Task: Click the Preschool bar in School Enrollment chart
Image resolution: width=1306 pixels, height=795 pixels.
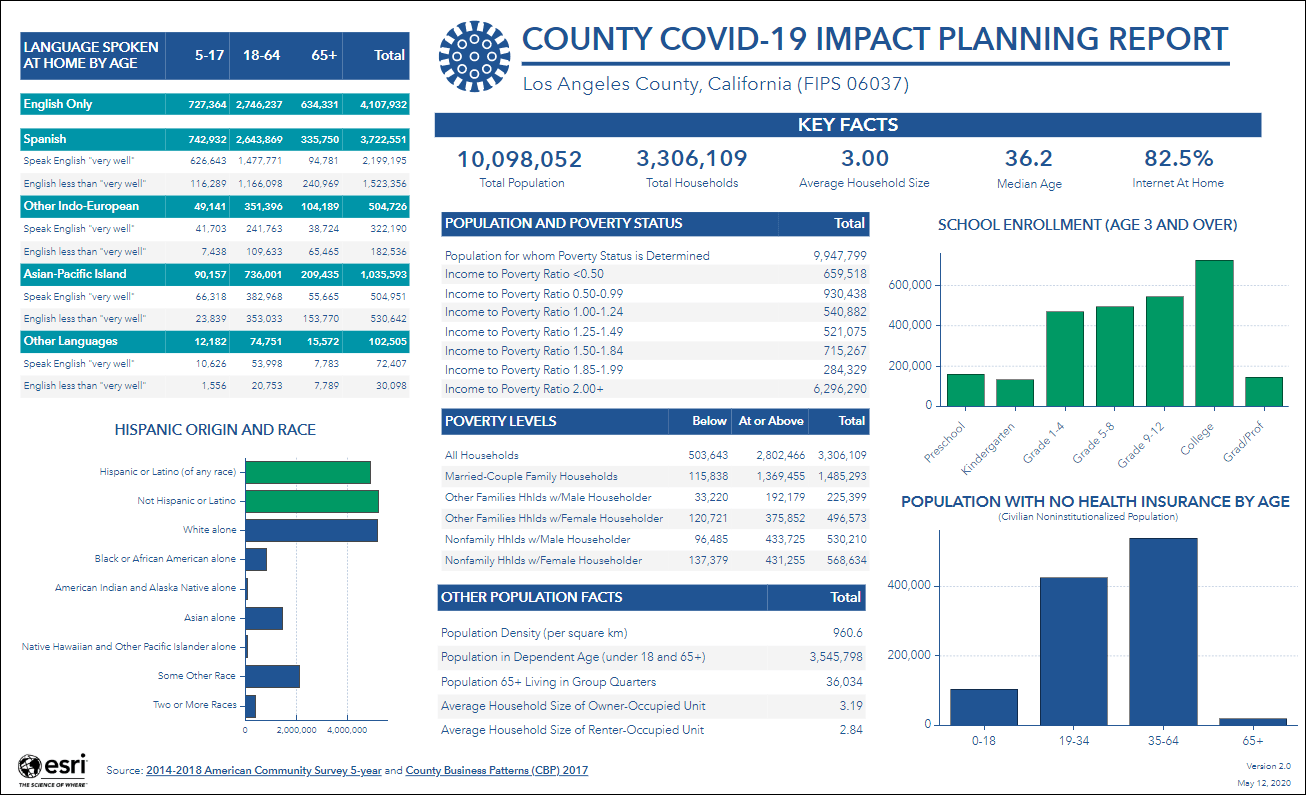Action: pyautogui.click(x=965, y=390)
